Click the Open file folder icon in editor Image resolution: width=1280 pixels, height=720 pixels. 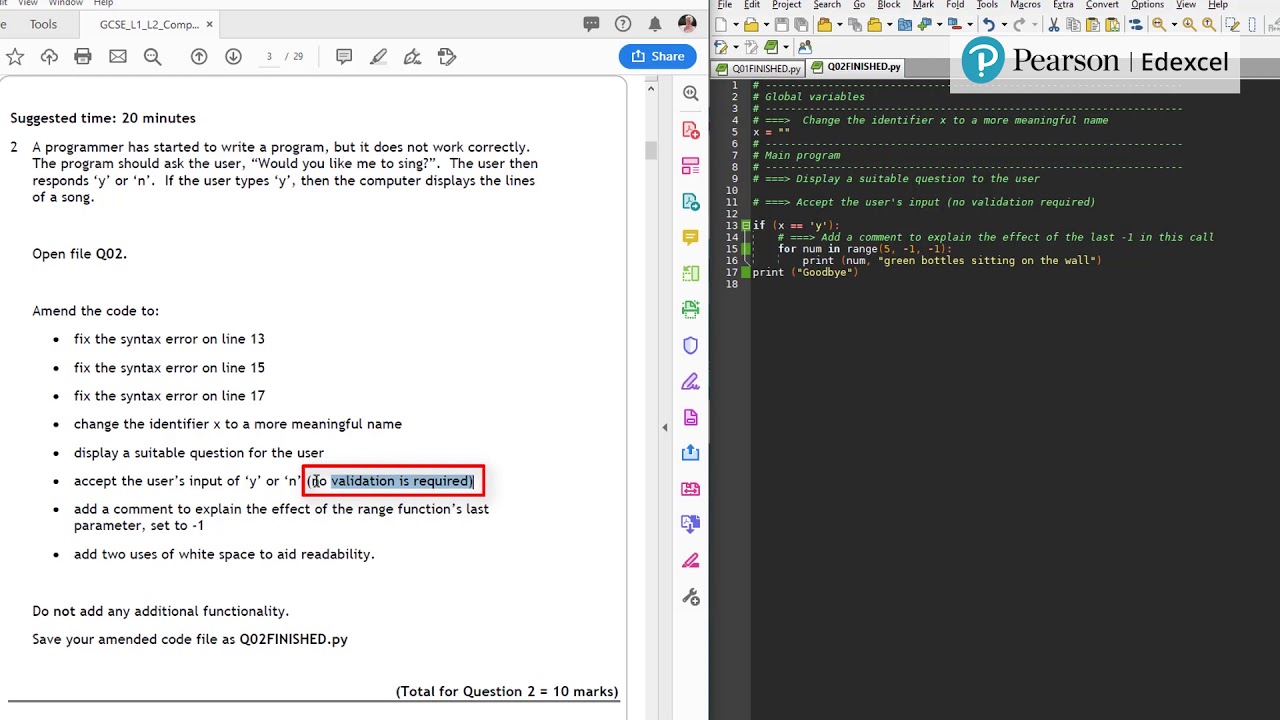tap(751, 24)
